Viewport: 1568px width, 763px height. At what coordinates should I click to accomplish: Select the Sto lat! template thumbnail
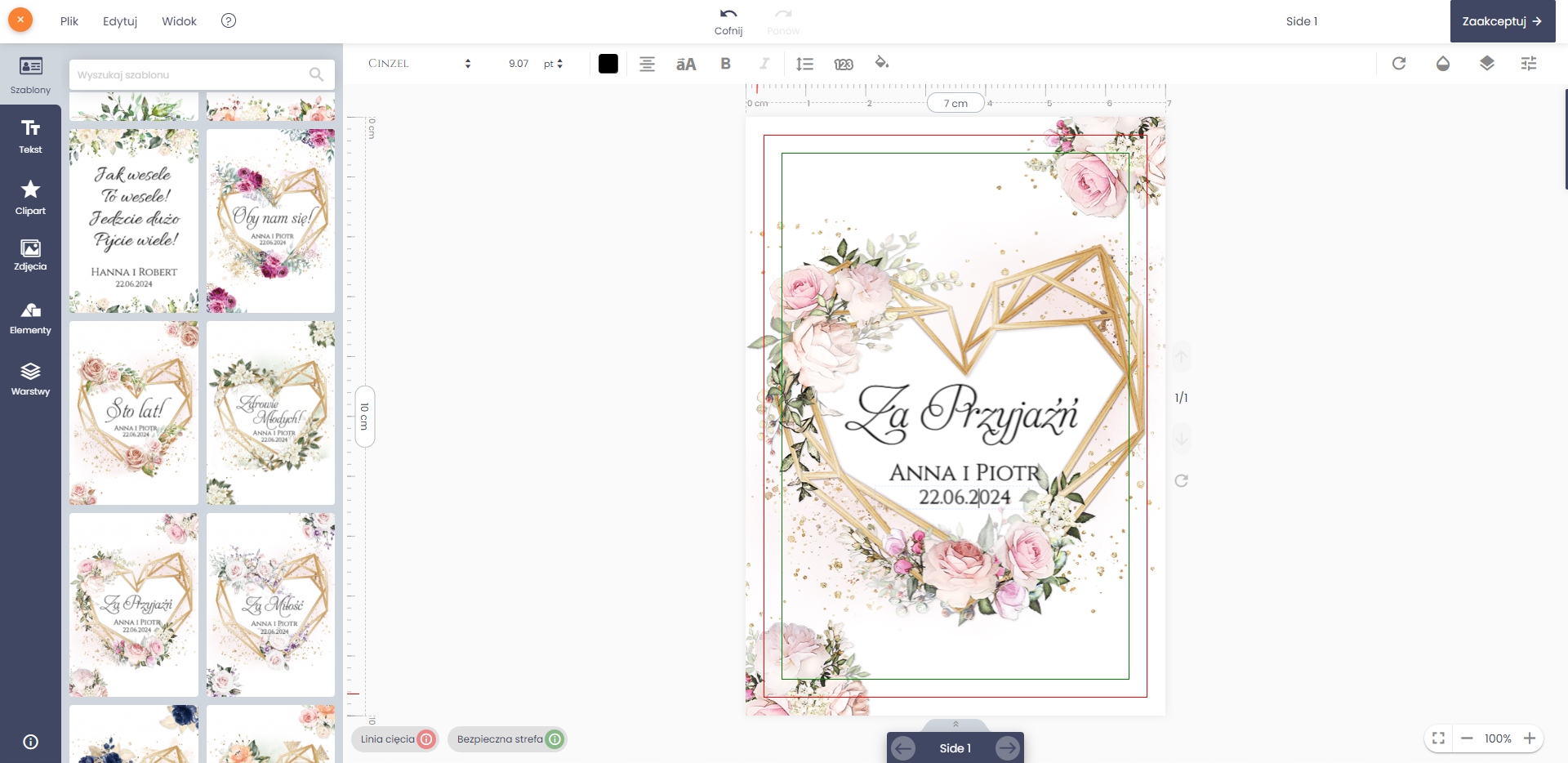click(134, 413)
